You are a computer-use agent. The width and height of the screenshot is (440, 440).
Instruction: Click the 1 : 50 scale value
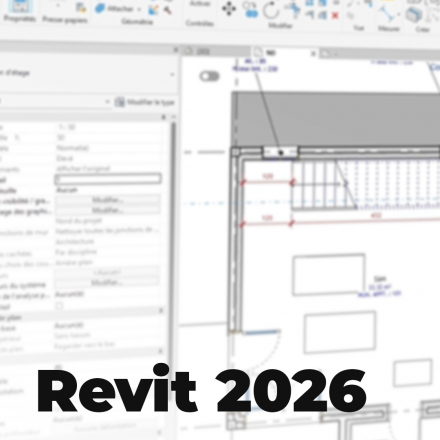[x=67, y=127]
